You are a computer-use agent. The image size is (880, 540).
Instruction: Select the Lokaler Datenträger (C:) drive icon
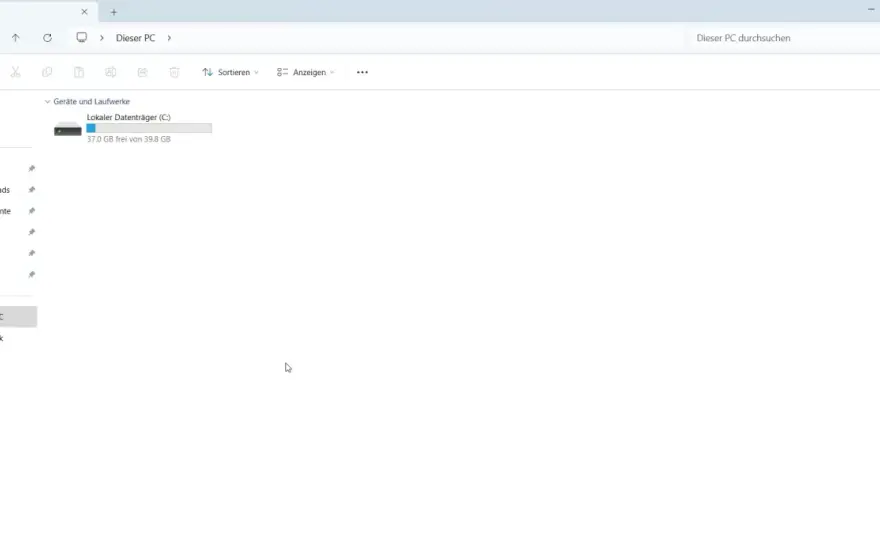(x=68, y=129)
